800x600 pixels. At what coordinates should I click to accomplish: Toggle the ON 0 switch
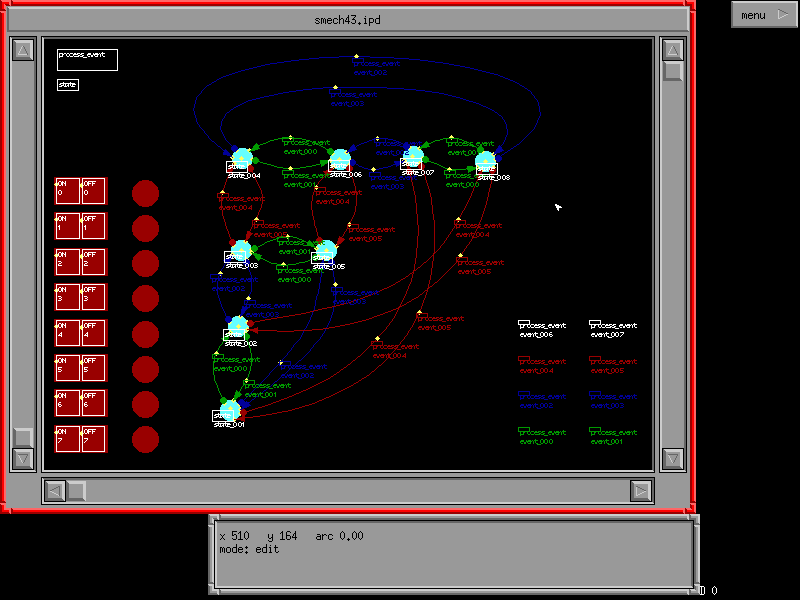(x=67, y=192)
